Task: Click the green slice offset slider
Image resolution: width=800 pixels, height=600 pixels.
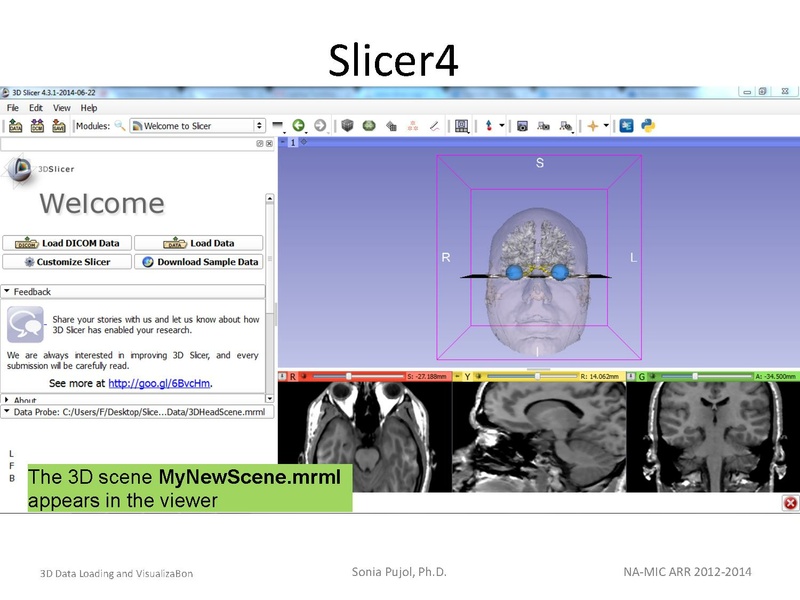Action: click(x=707, y=377)
